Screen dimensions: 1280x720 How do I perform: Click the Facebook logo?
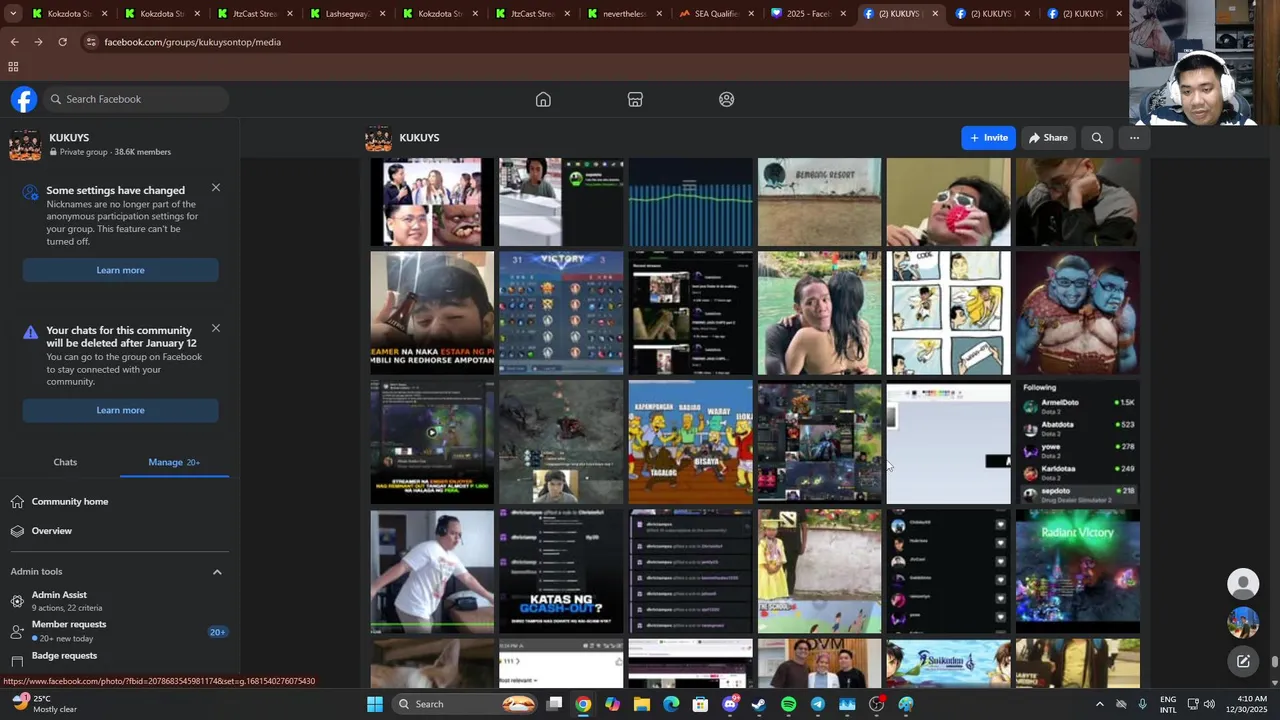[x=24, y=99]
